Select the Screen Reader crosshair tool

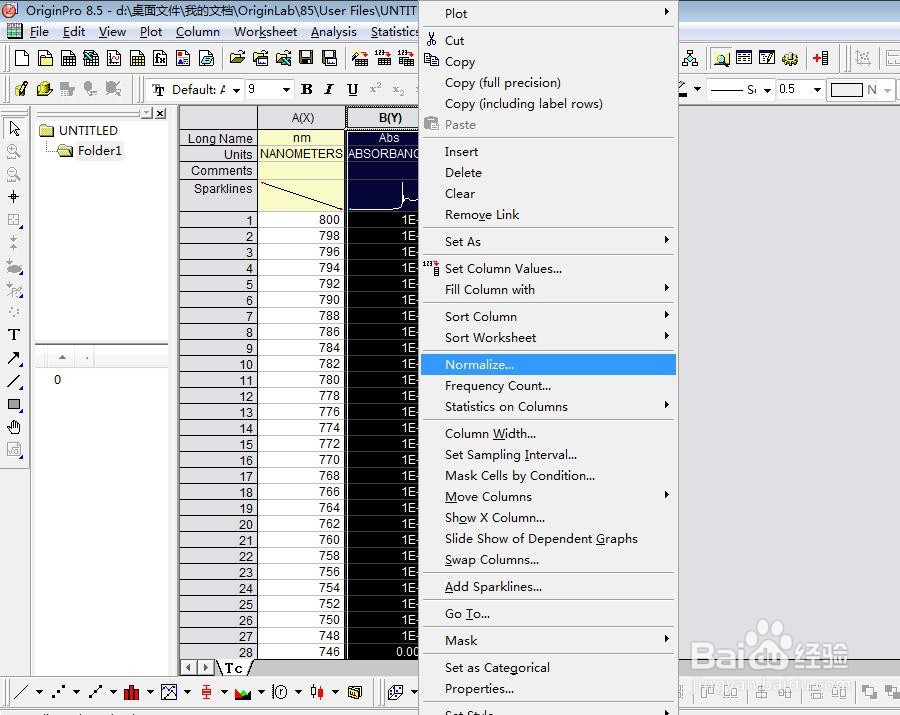14,197
